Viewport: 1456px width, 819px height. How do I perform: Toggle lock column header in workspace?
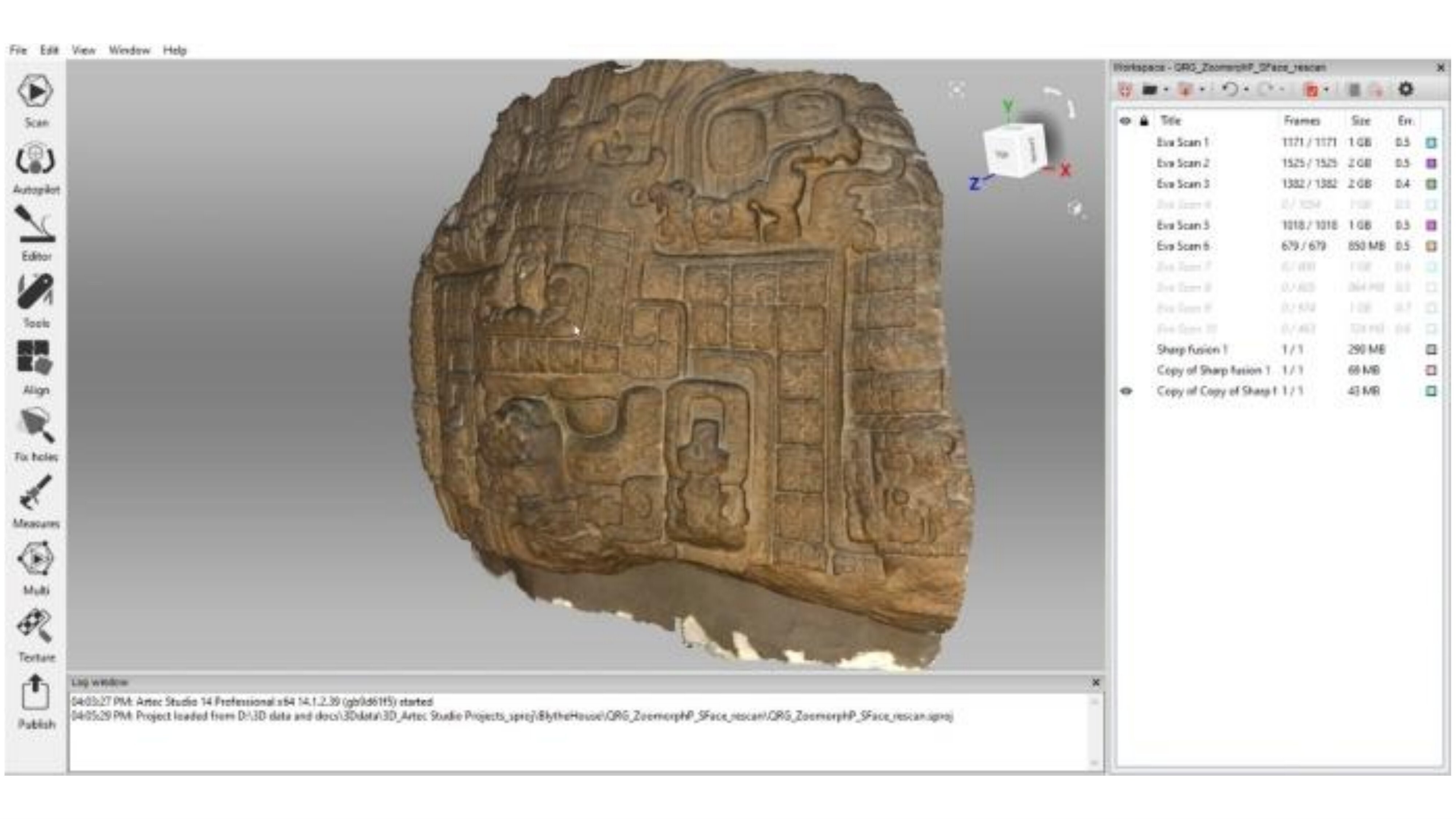(x=1144, y=121)
